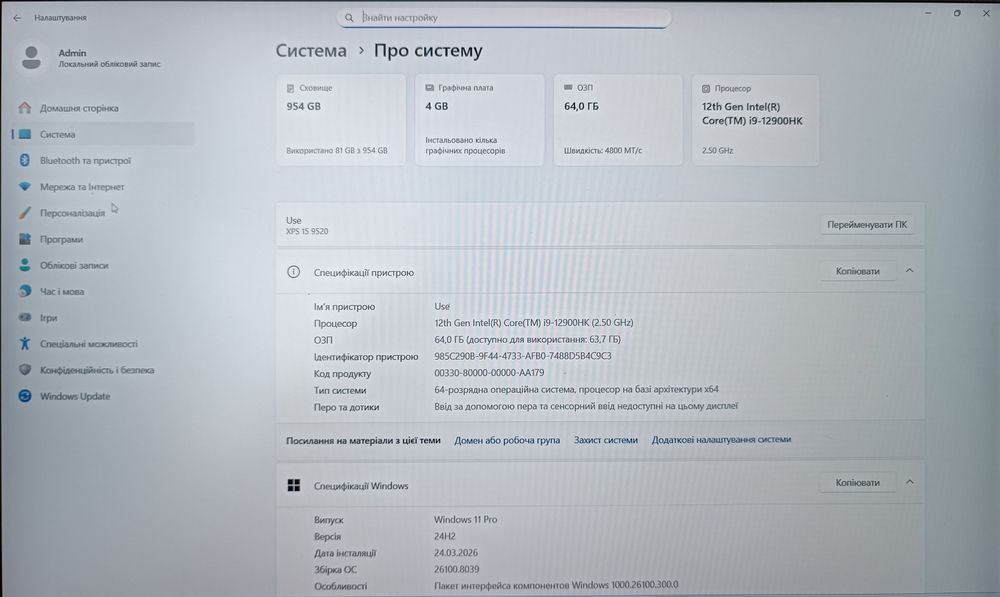Click the Облікові записи person icon
The height and width of the screenshot is (597, 1000).
click(25, 265)
